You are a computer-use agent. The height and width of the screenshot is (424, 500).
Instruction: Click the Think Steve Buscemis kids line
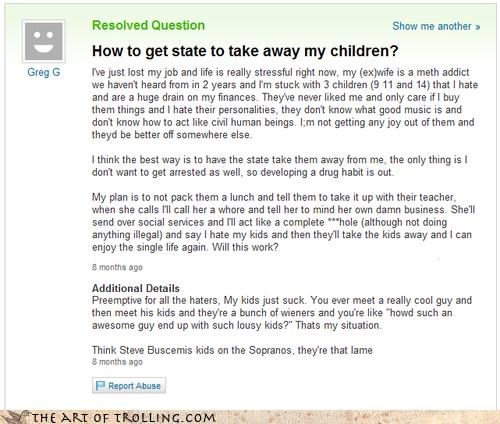coord(232,350)
